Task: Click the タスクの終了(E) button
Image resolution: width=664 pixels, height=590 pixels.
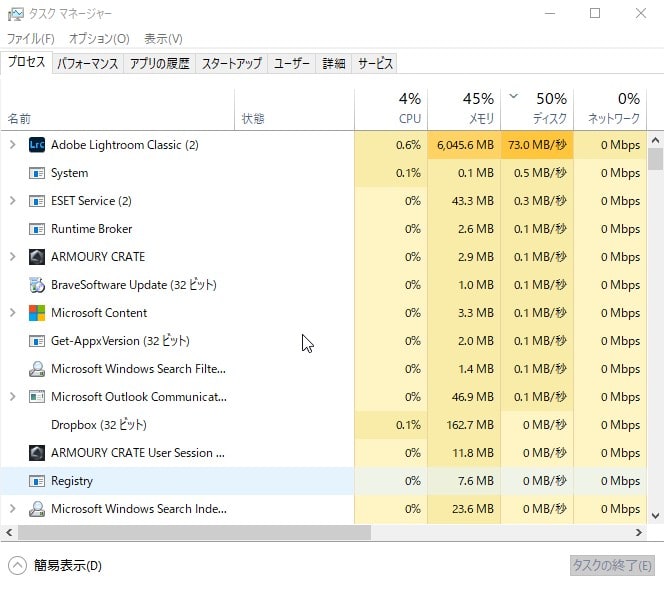Action: tap(612, 565)
